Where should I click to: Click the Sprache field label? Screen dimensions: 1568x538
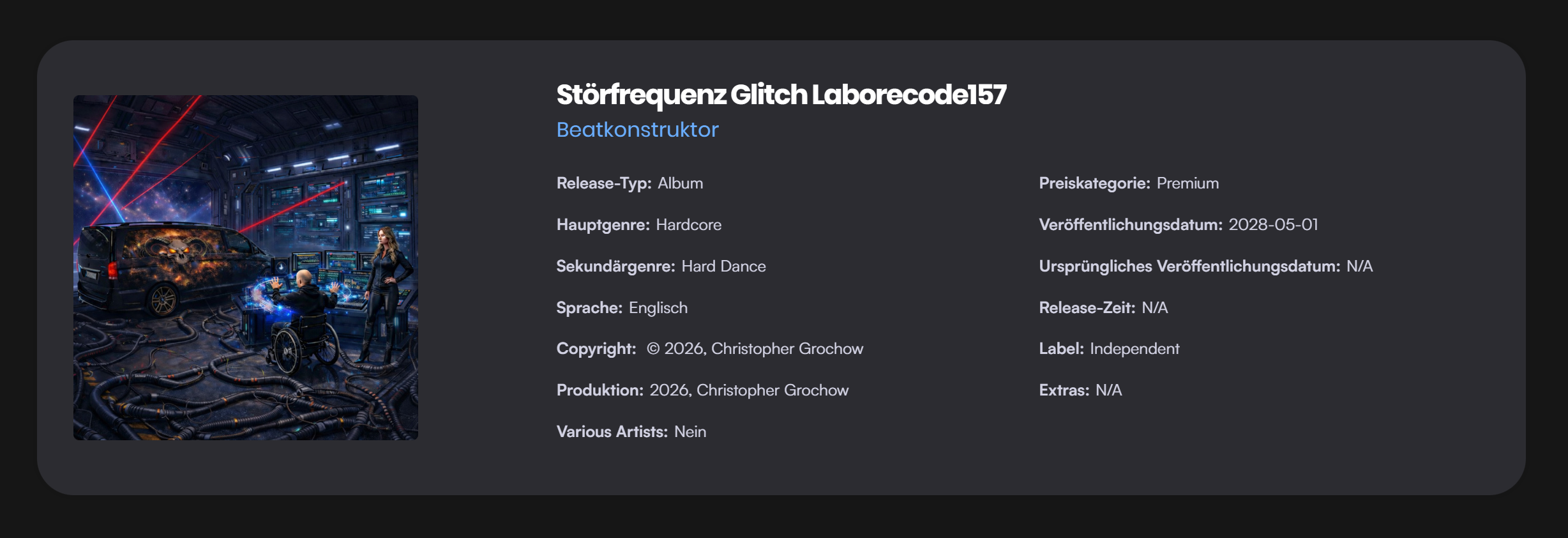click(589, 308)
